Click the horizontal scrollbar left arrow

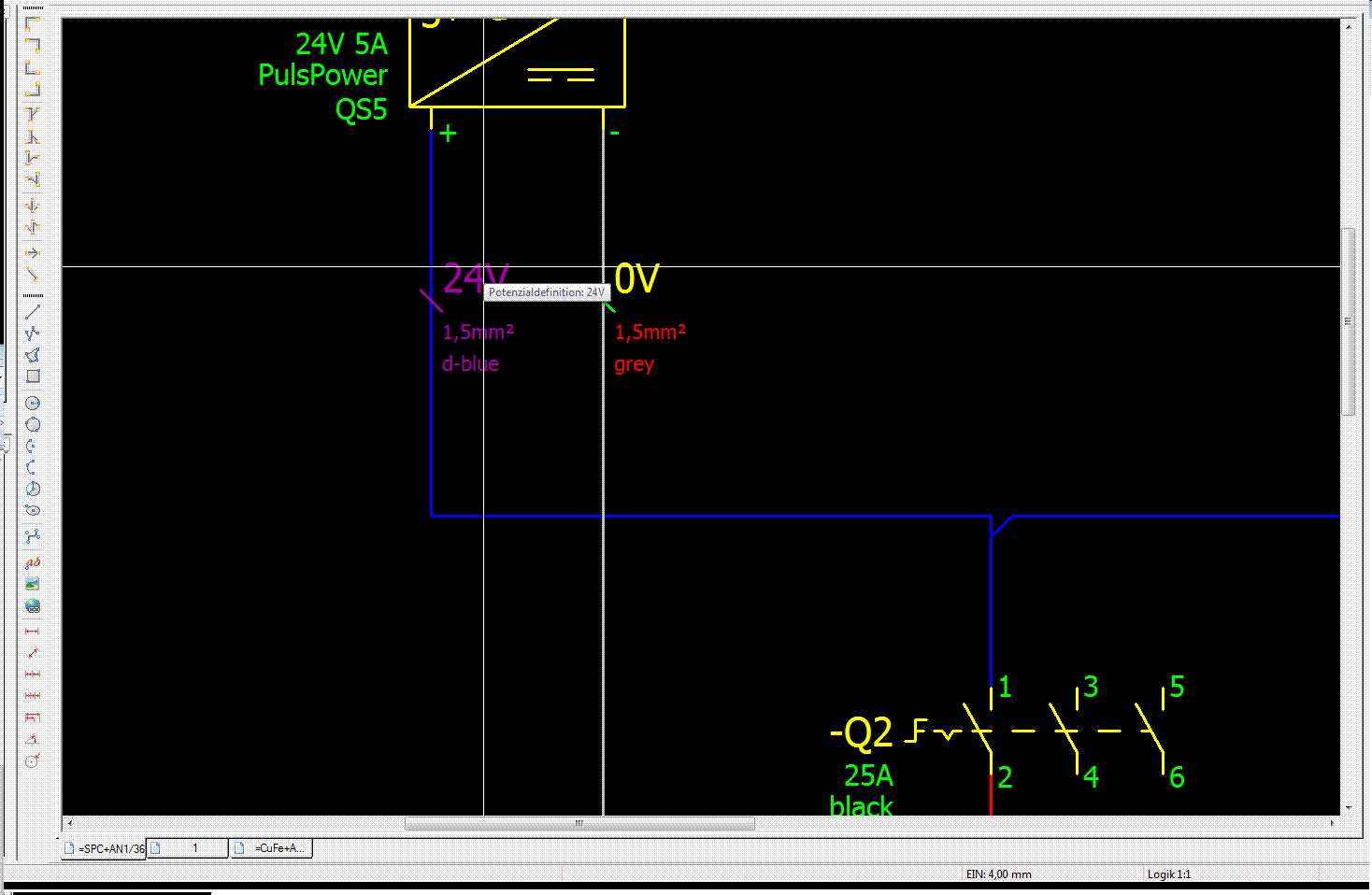tap(69, 823)
